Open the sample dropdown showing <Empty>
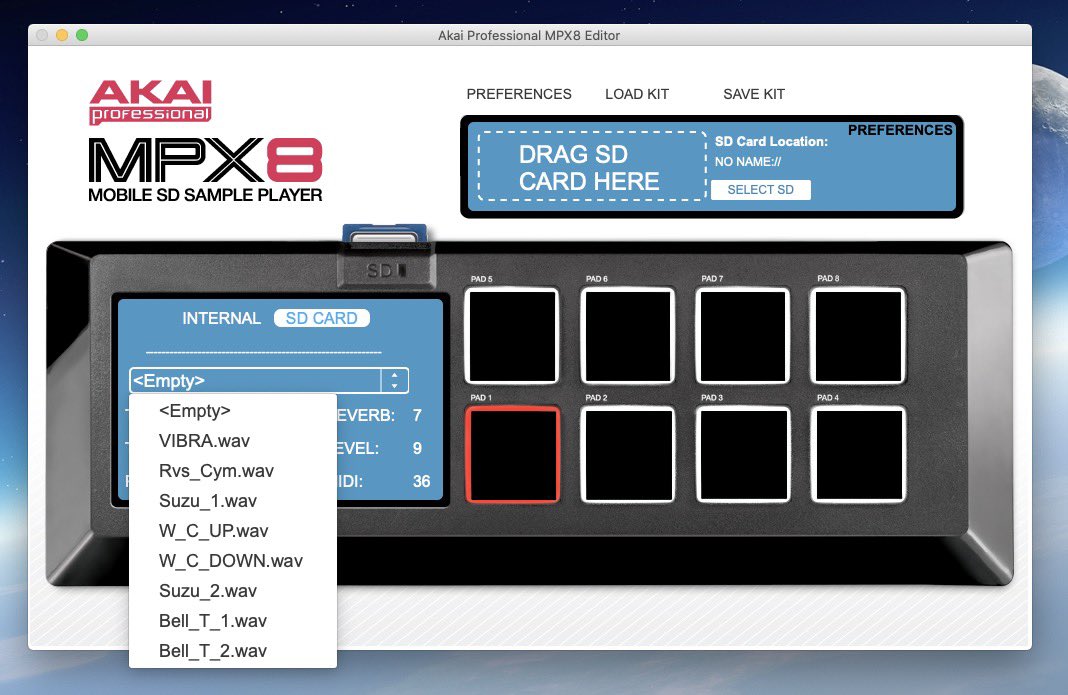Viewport: 1068px width, 695px height. click(x=269, y=380)
